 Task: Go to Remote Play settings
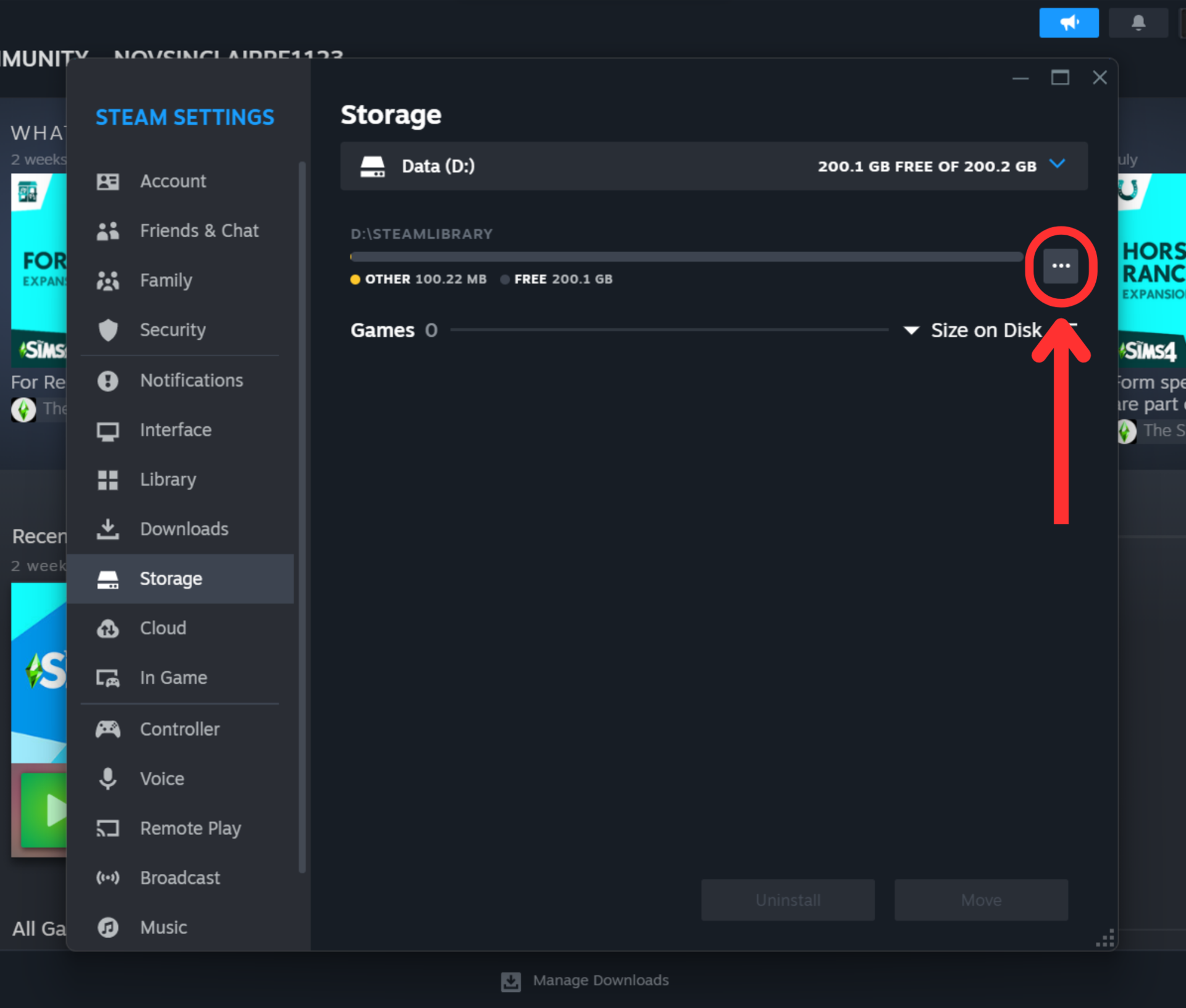(x=190, y=828)
